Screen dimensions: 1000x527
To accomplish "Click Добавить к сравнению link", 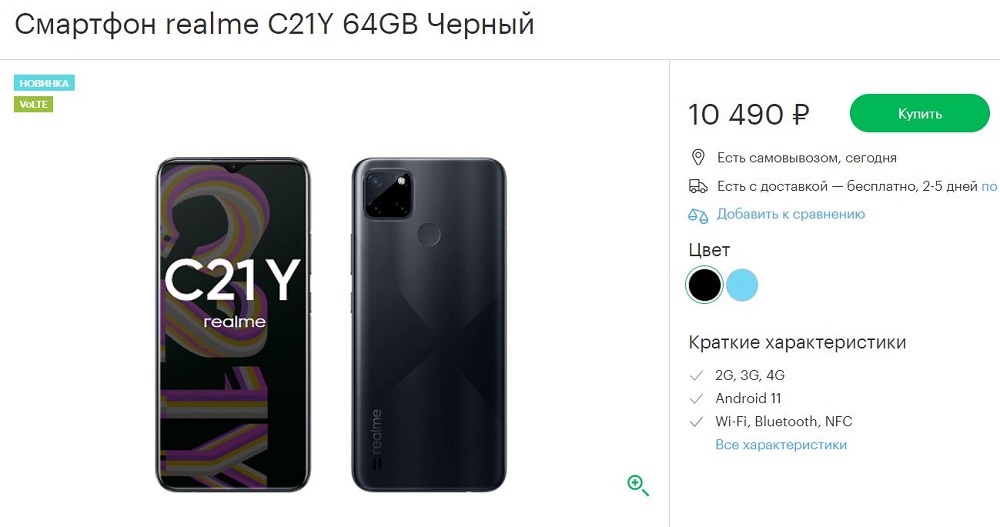I will tap(791, 214).
